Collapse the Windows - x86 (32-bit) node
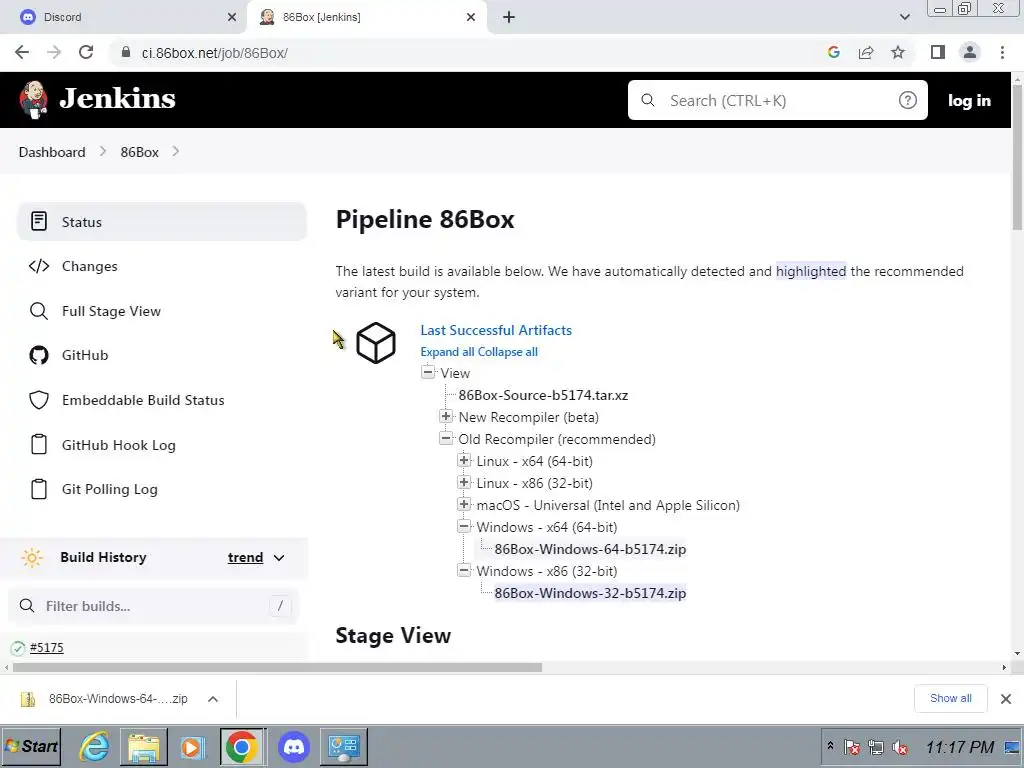Viewport: 1024px width, 768px height. (464, 570)
